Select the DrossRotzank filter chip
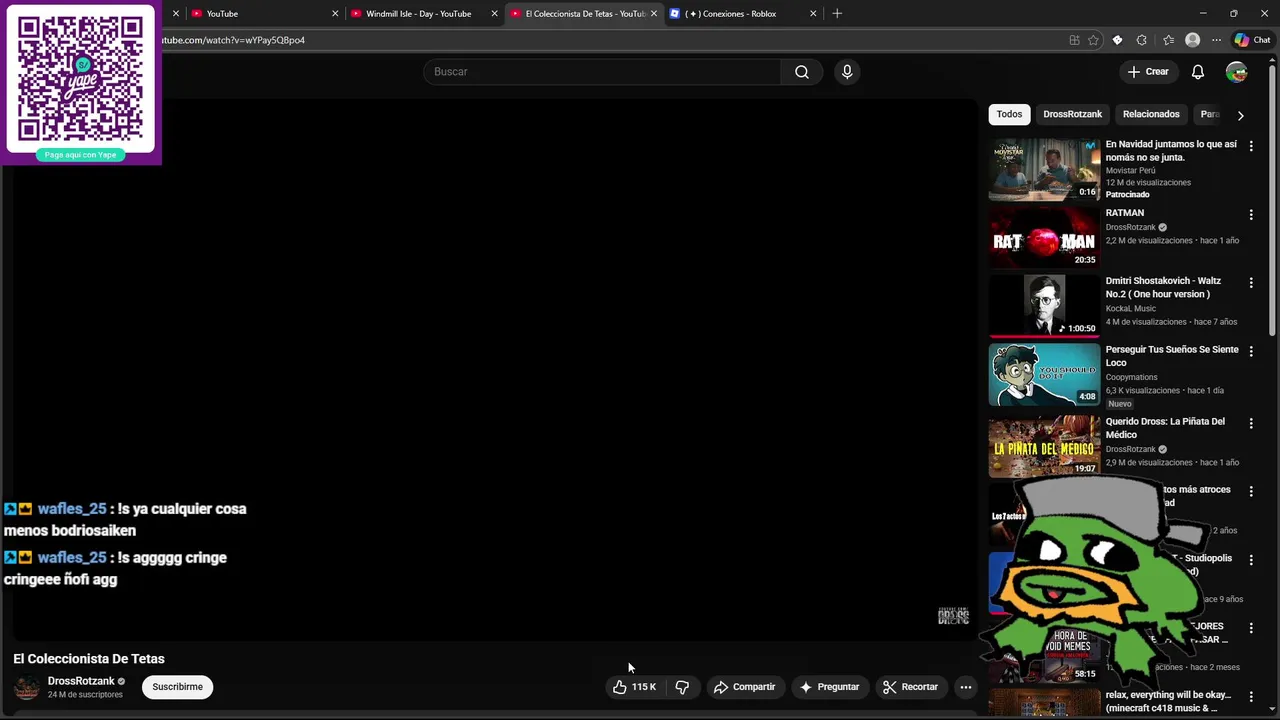Screen dimensions: 1280x720 coord(1072,114)
